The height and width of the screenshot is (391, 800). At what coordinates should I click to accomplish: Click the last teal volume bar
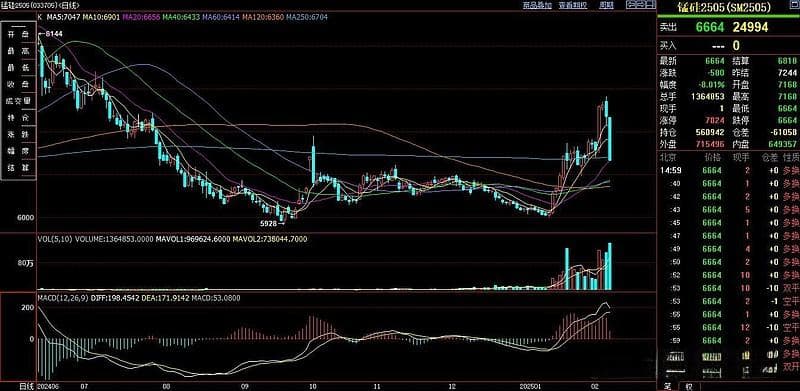tap(609, 266)
